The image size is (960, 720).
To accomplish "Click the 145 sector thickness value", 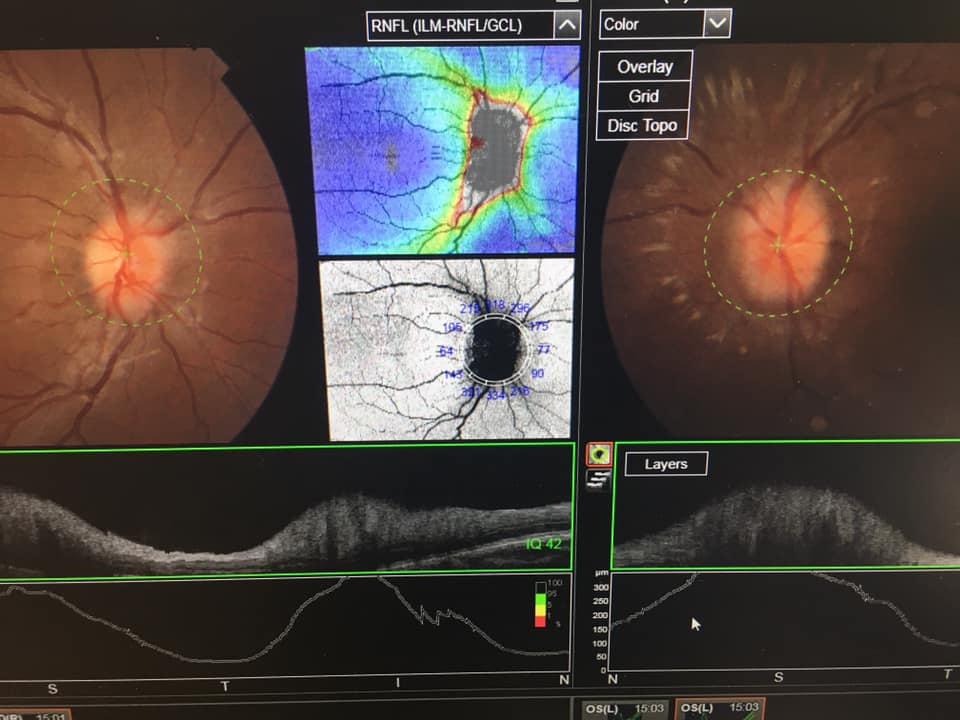I will point(453,374).
